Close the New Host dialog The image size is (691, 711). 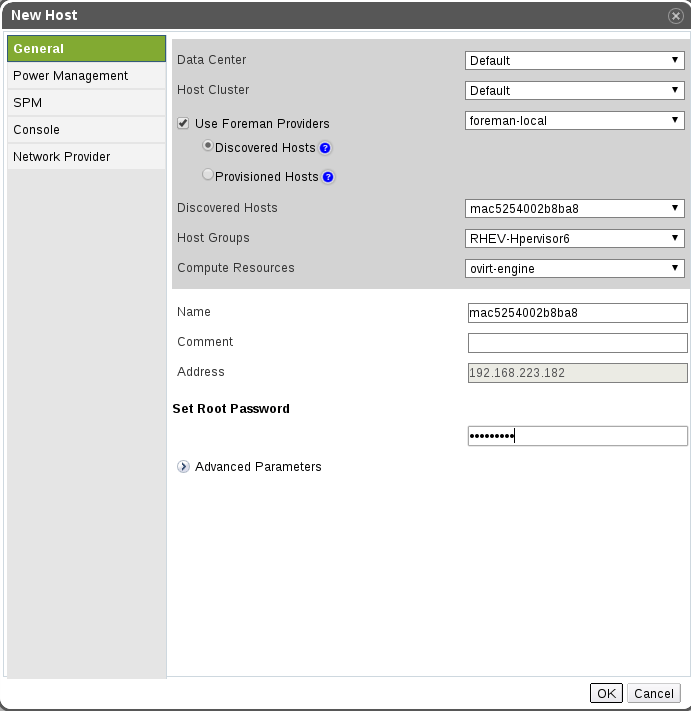tap(676, 15)
